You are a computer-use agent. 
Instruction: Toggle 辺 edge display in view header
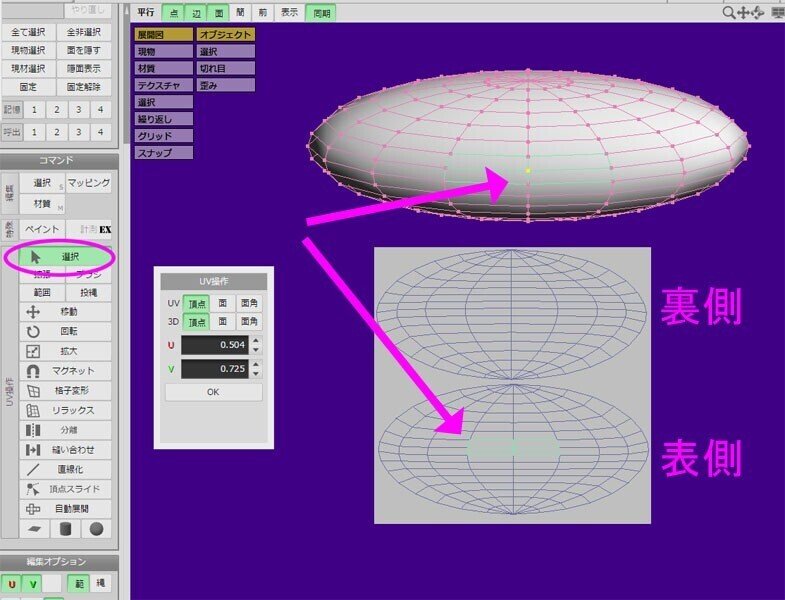coord(196,13)
